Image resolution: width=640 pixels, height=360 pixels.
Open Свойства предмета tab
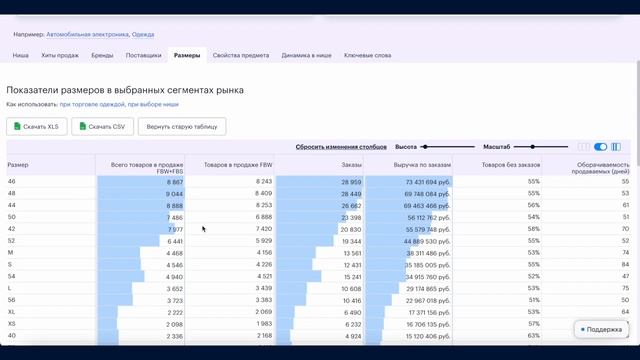[241, 55]
